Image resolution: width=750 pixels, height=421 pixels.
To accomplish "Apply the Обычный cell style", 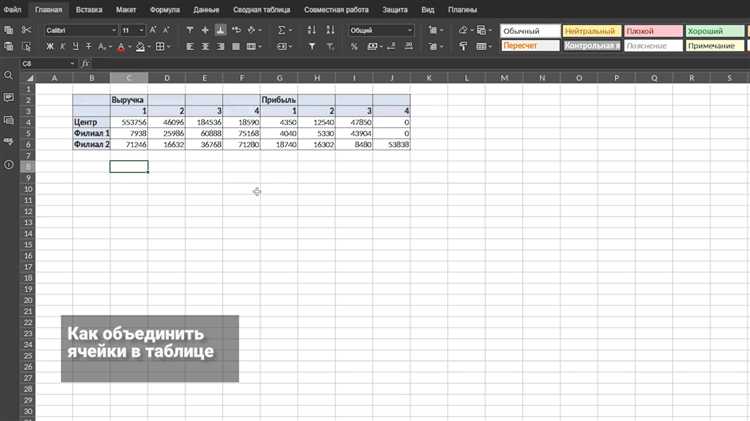I will (x=530, y=31).
